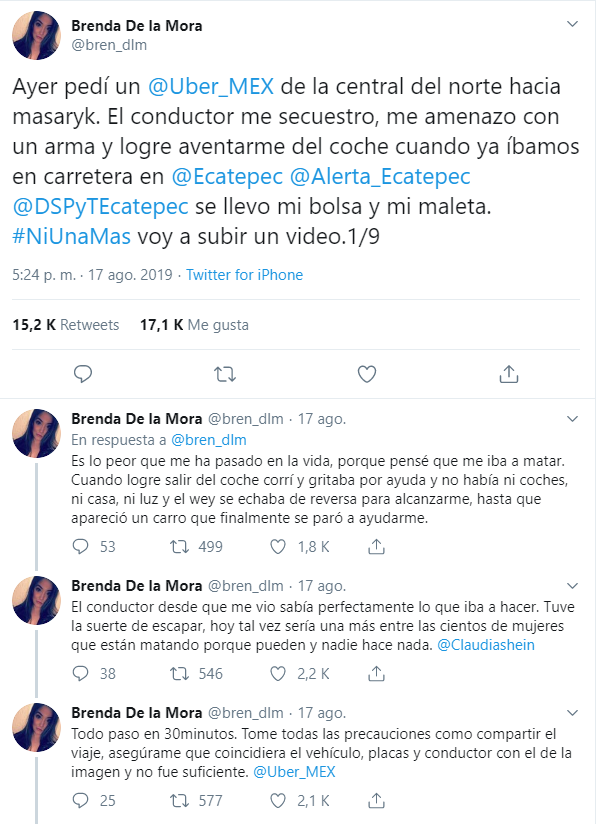Open the main tweet's chevron menu
599x824 pixels.
coord(572,24)
